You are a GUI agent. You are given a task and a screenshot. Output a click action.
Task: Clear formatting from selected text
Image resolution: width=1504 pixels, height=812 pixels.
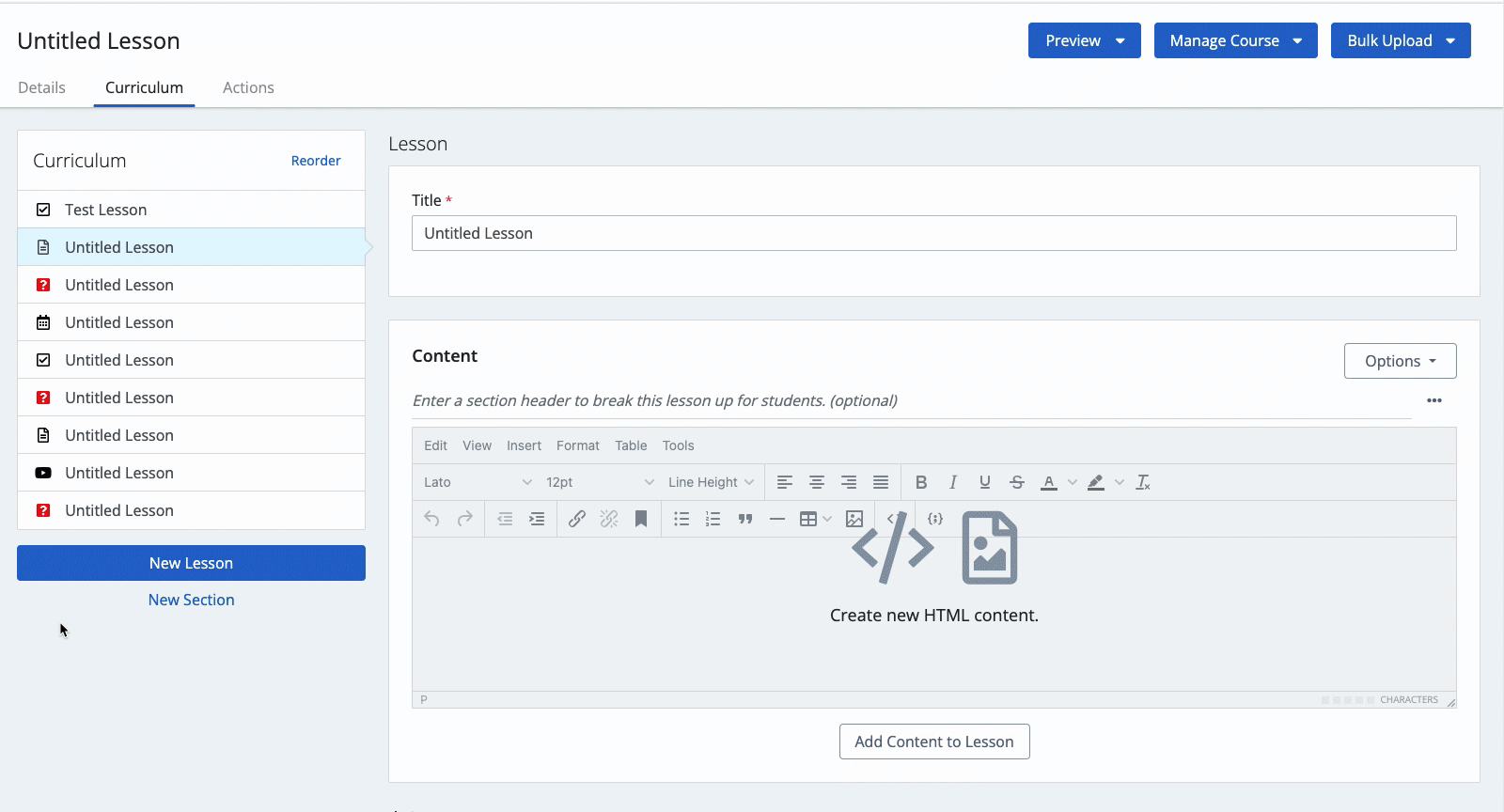tap(1143, 482)
